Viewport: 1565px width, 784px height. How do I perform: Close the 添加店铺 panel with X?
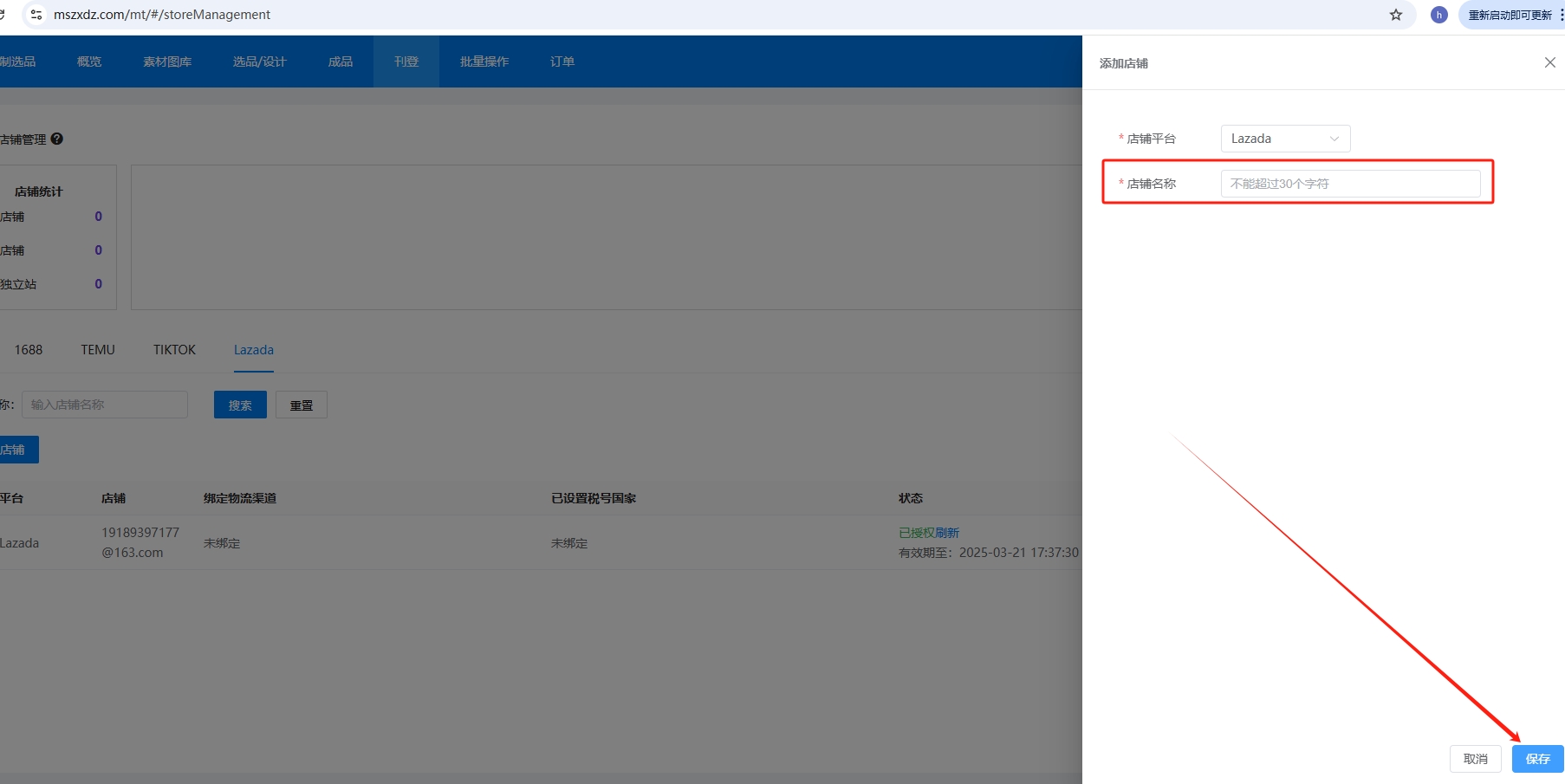1549,62
